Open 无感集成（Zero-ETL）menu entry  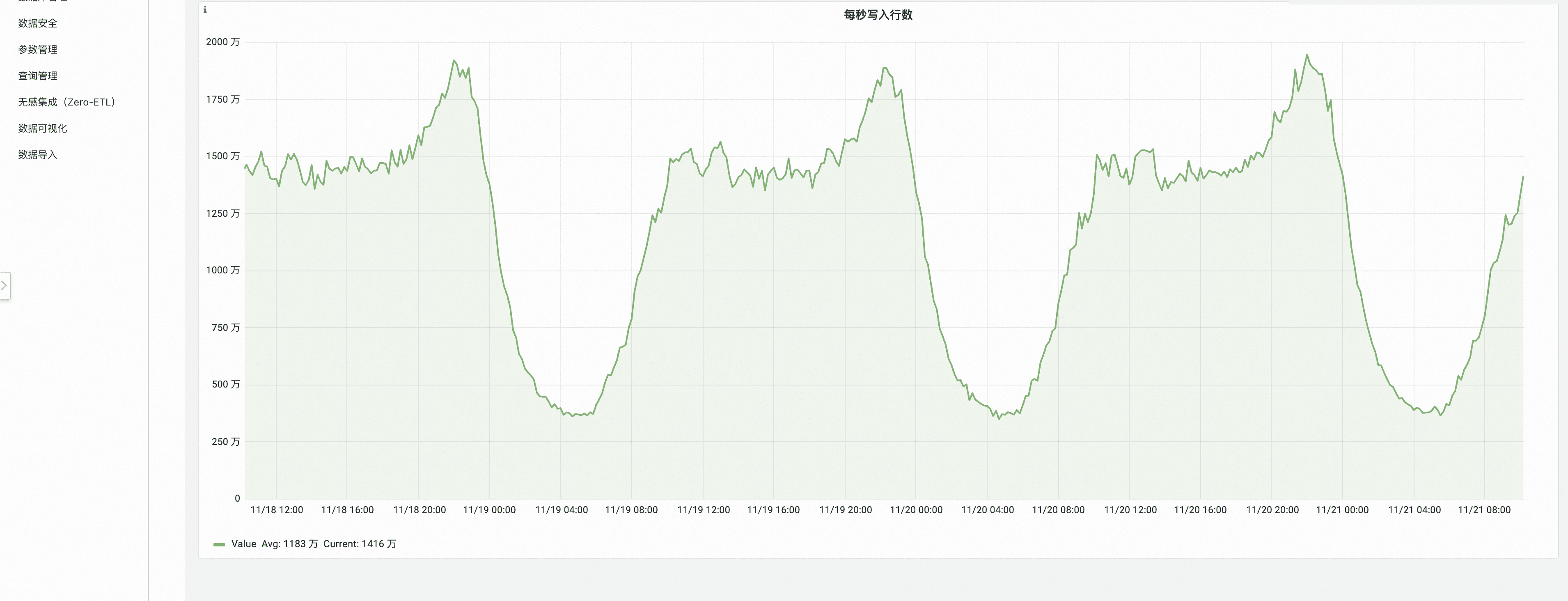point(67,102)
